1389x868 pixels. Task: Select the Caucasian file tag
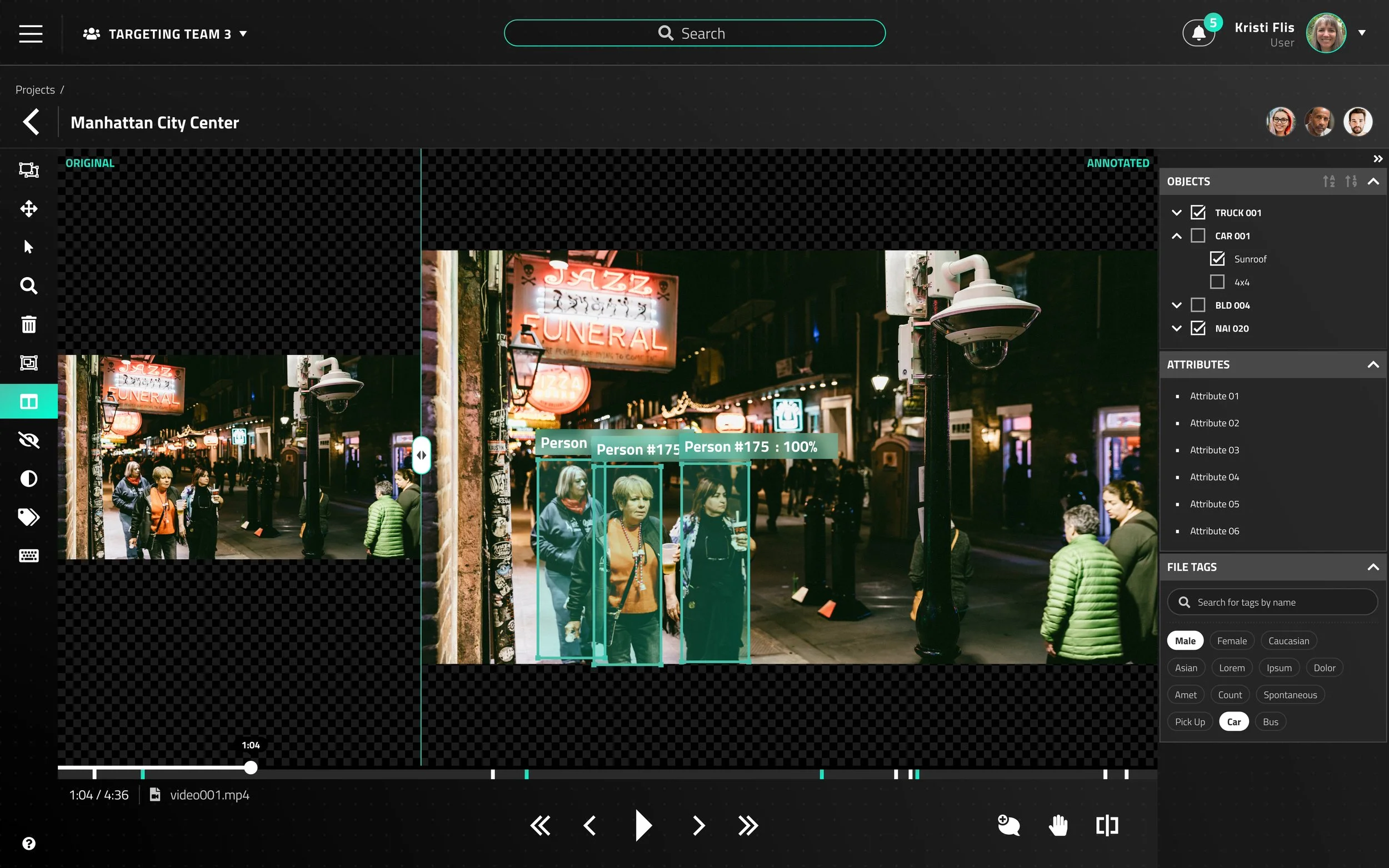(x=1288, y=641)
